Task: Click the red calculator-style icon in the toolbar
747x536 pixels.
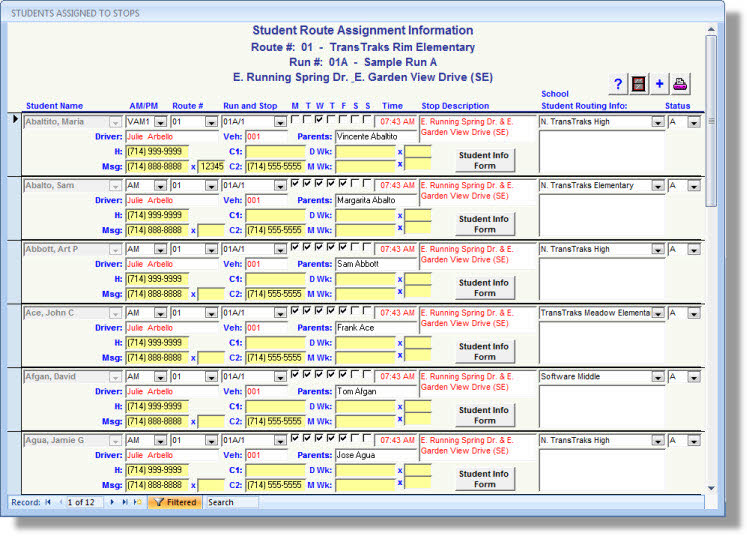Action: pyautogui.click(x=639, y=85)
